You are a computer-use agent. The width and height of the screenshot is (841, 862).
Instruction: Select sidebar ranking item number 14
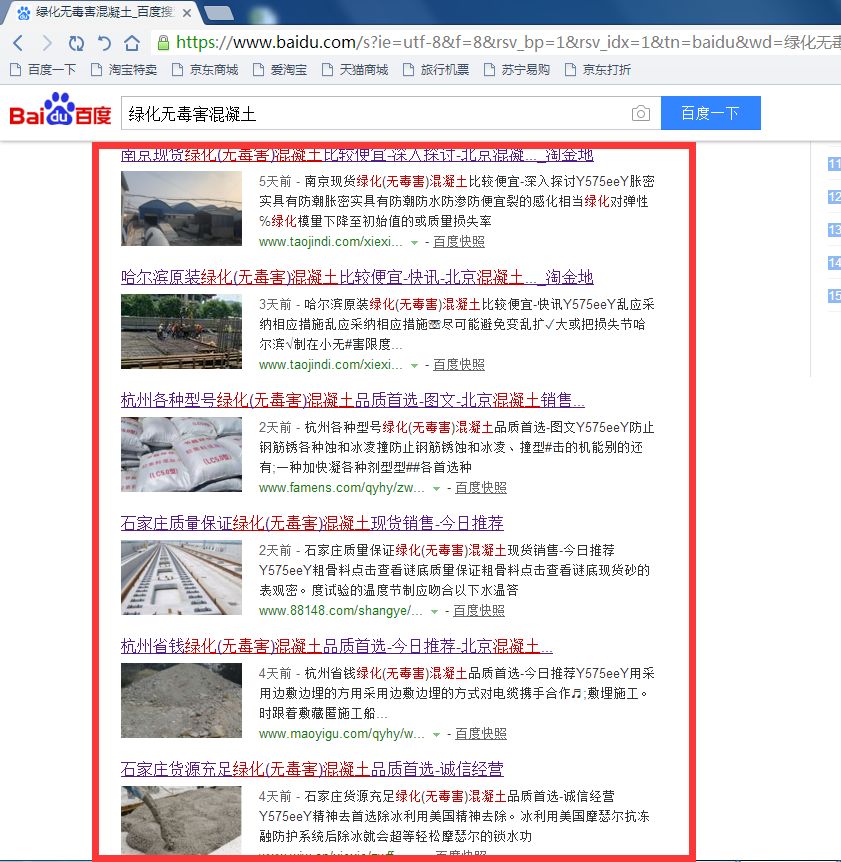tap(834, 263)
